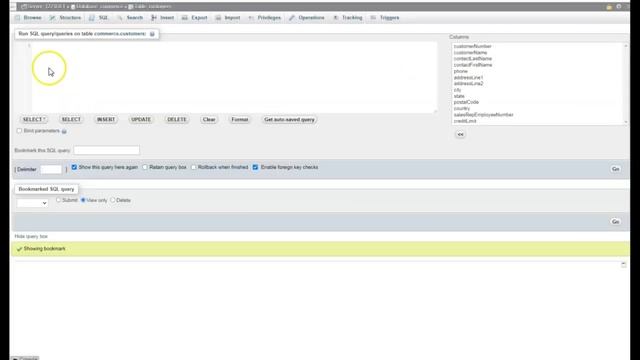Select contactFirstName in Columns list
This screenshot has height=360, width=640.
(473, 65)
